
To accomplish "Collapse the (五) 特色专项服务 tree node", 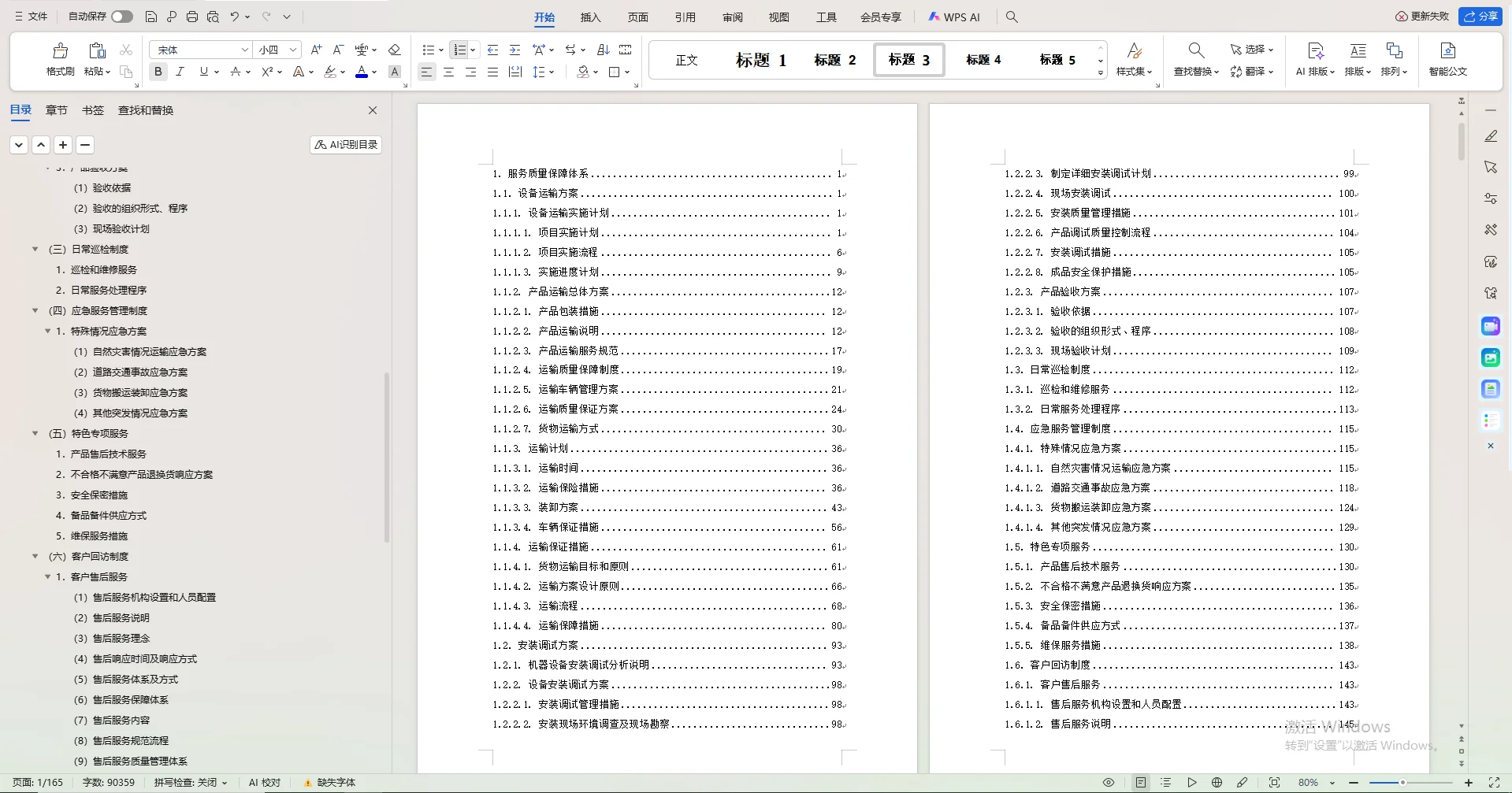I will pyautogui.click(x=35, y=434).
